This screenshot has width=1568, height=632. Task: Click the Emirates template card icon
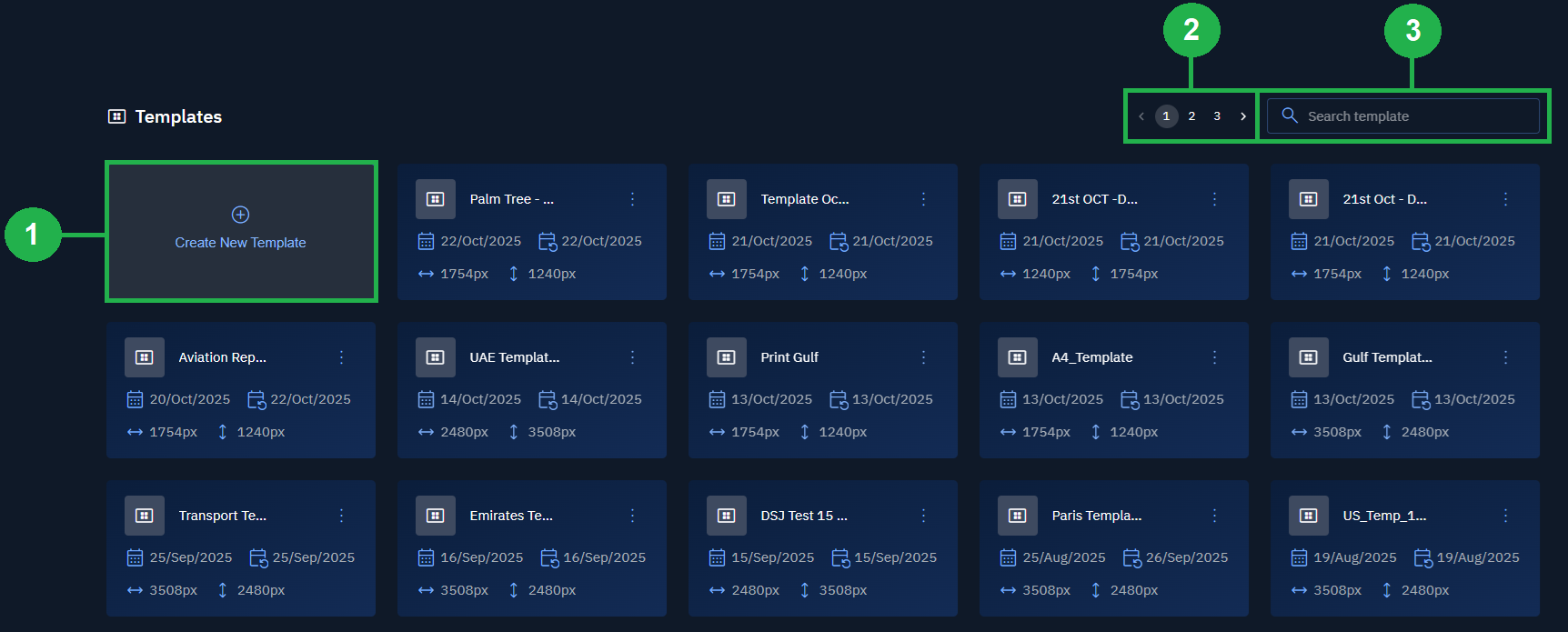tap(435, 516)
